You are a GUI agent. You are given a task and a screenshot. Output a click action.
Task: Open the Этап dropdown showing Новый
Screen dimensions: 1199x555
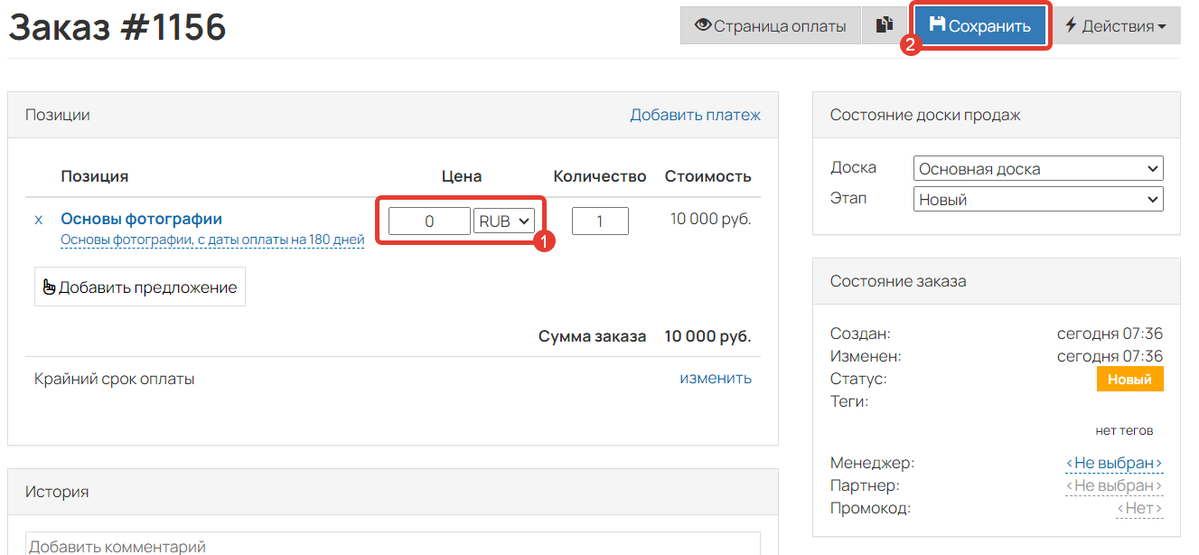(x=1038, y=200)
